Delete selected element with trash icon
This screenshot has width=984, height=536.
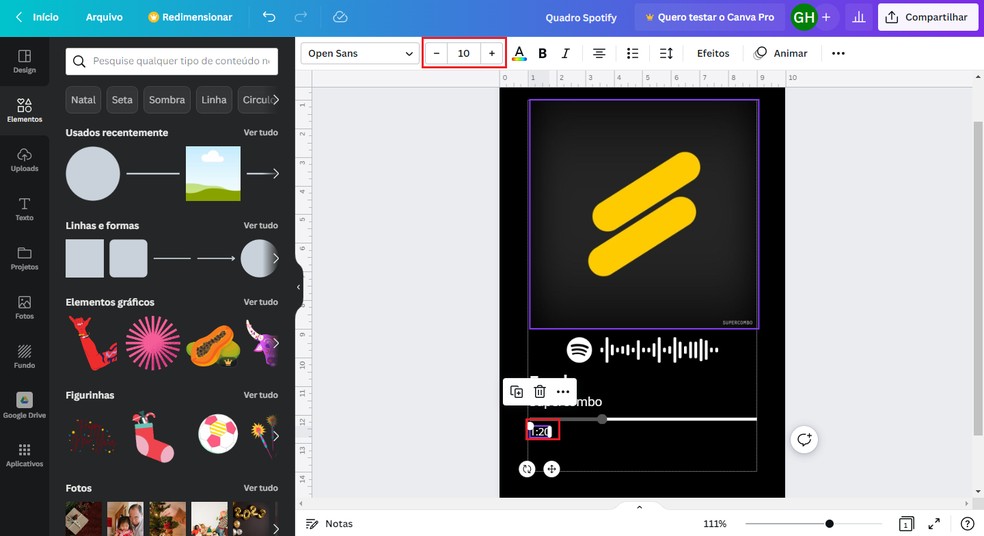[540, 392]
